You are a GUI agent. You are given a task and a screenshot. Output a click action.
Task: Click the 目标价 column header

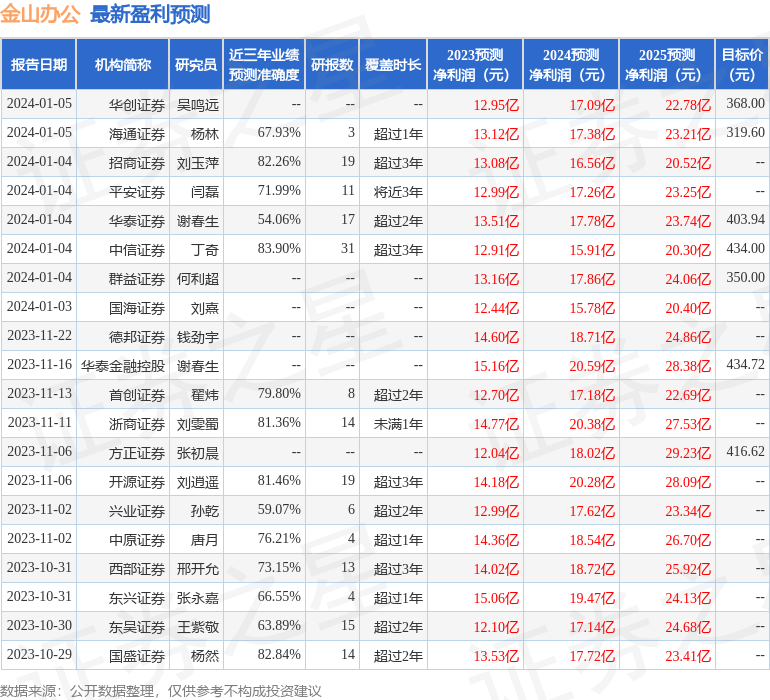(742, 64)
